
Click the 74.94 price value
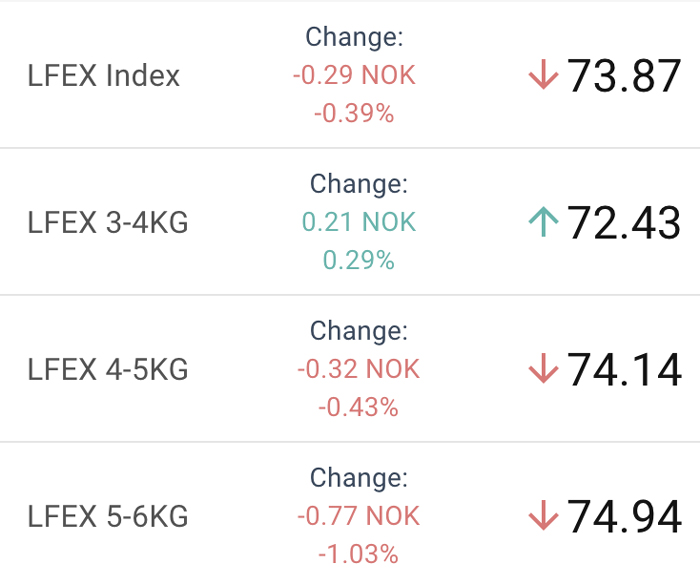pos(624,516)
